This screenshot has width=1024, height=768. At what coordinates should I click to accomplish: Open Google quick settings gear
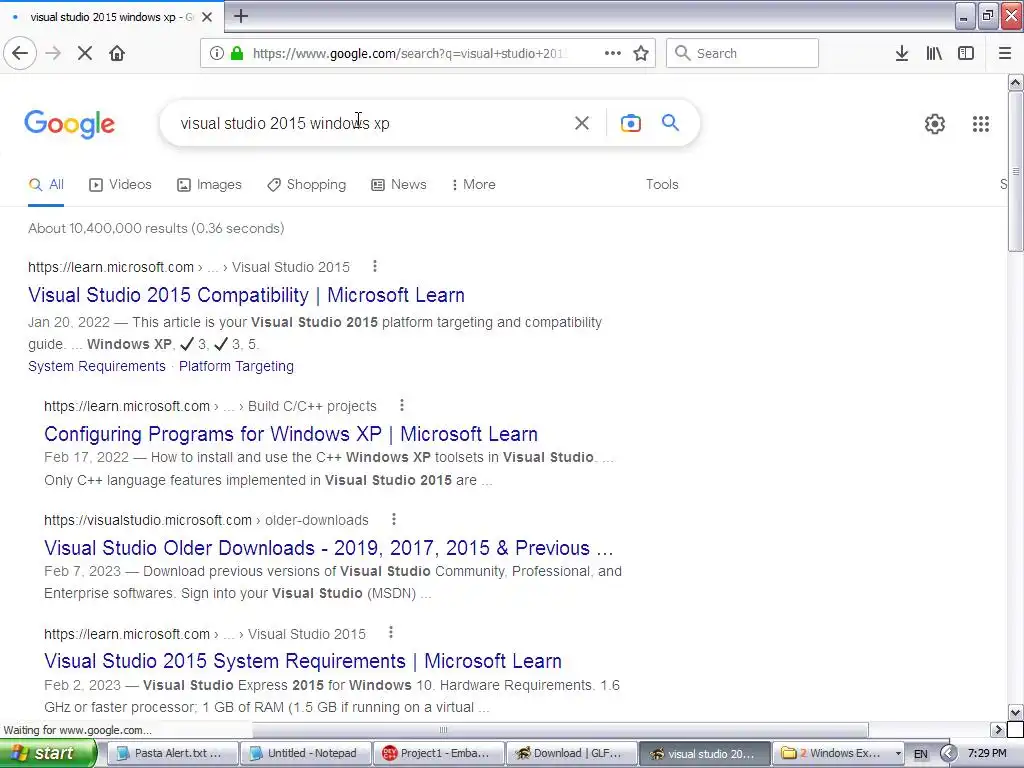pos(935,123)
